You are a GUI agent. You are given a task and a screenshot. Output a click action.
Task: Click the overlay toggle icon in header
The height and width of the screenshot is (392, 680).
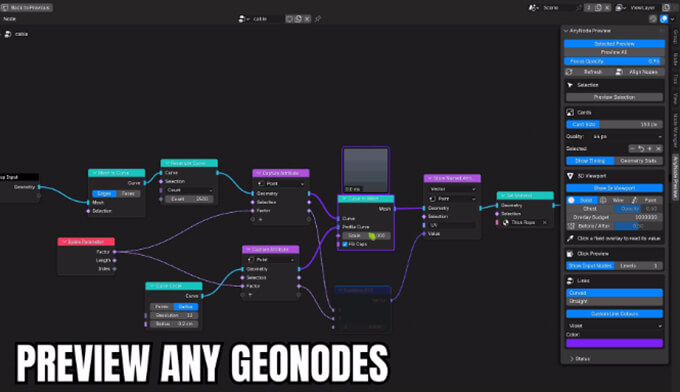pyautogui.click(x=664, y=19)
